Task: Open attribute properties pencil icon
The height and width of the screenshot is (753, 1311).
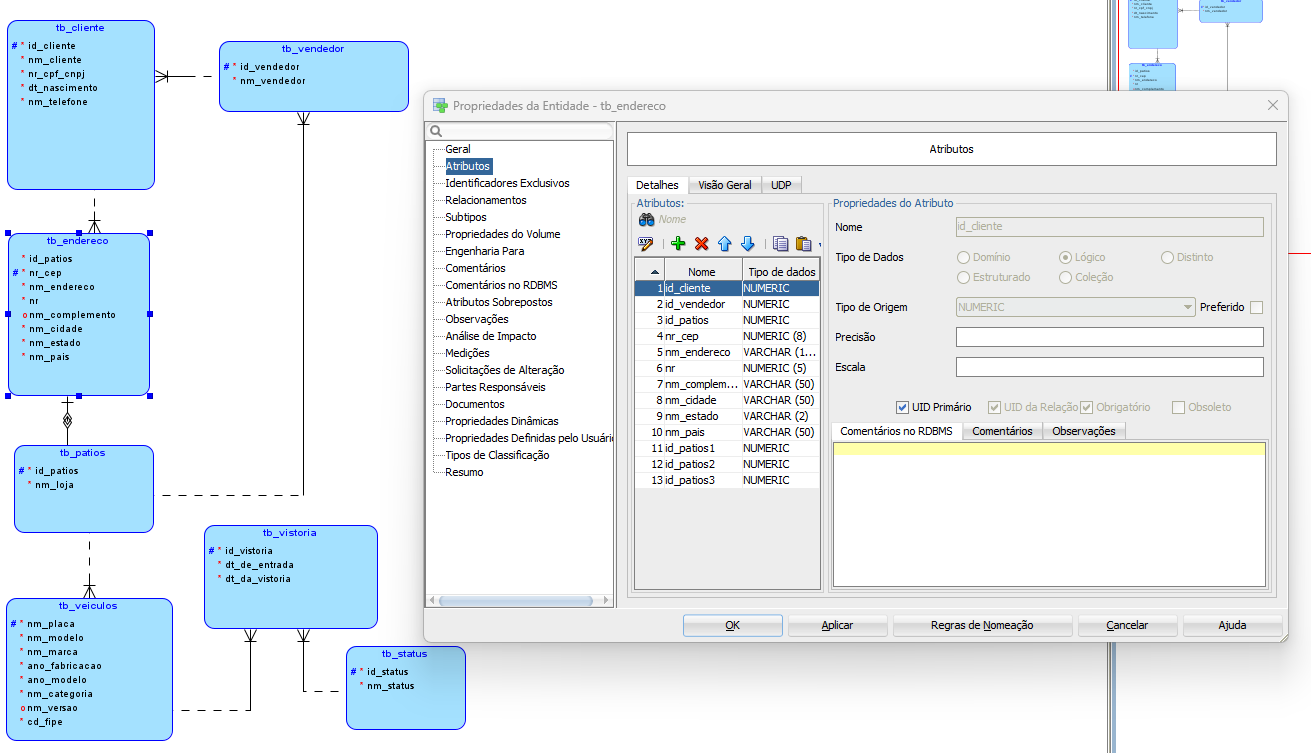Action: point(646,244)
